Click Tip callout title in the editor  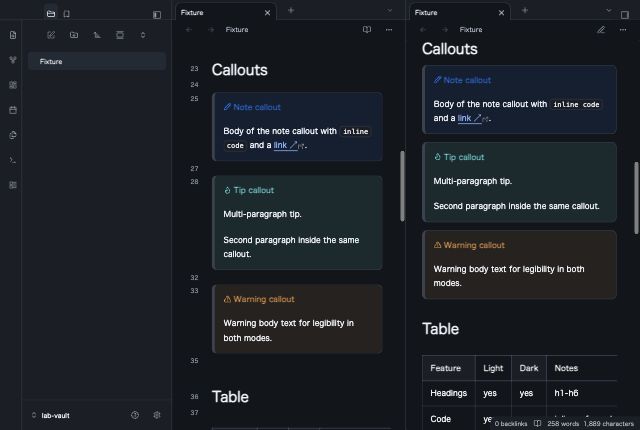coord(253,190)
